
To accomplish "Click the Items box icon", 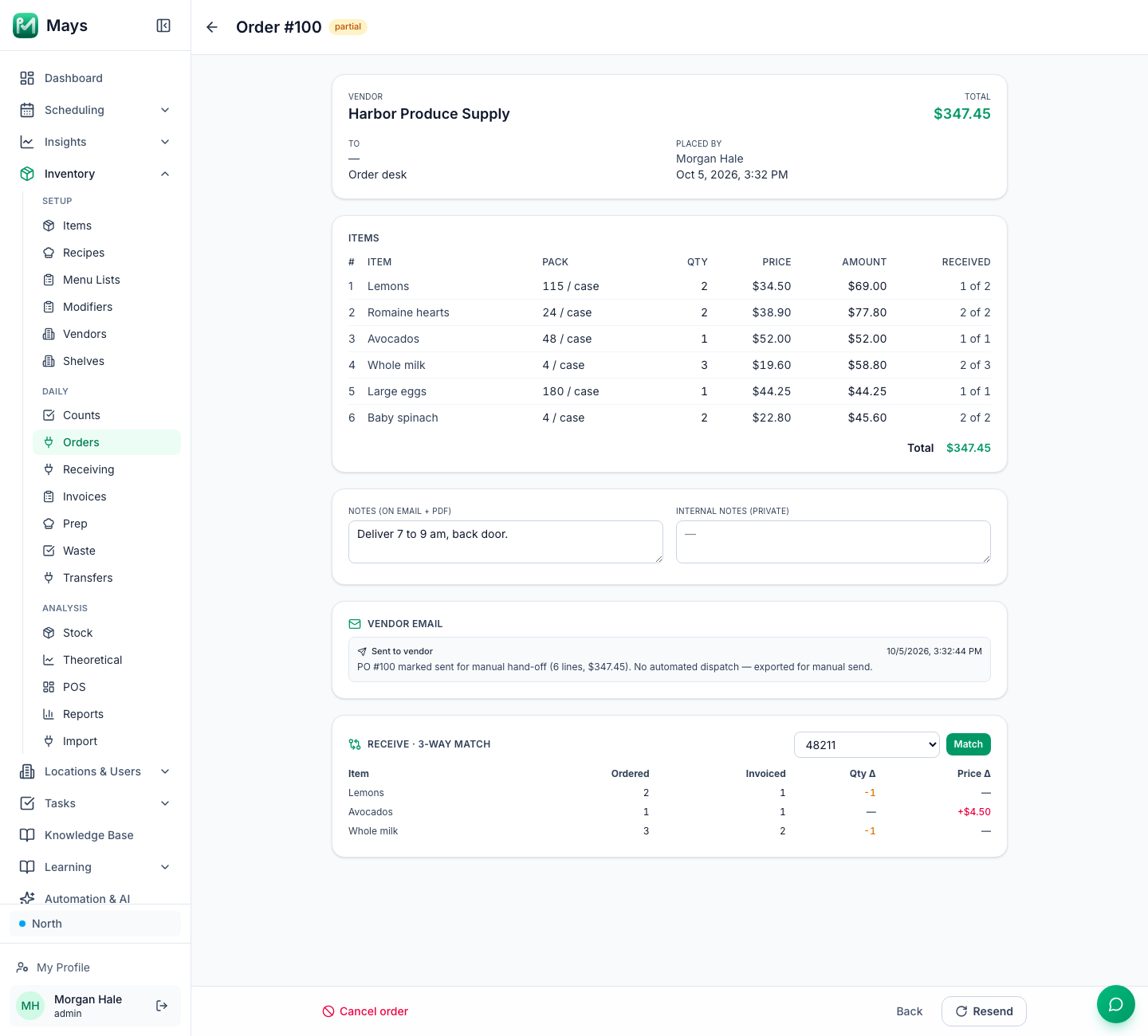I will [x=49, y=226].
